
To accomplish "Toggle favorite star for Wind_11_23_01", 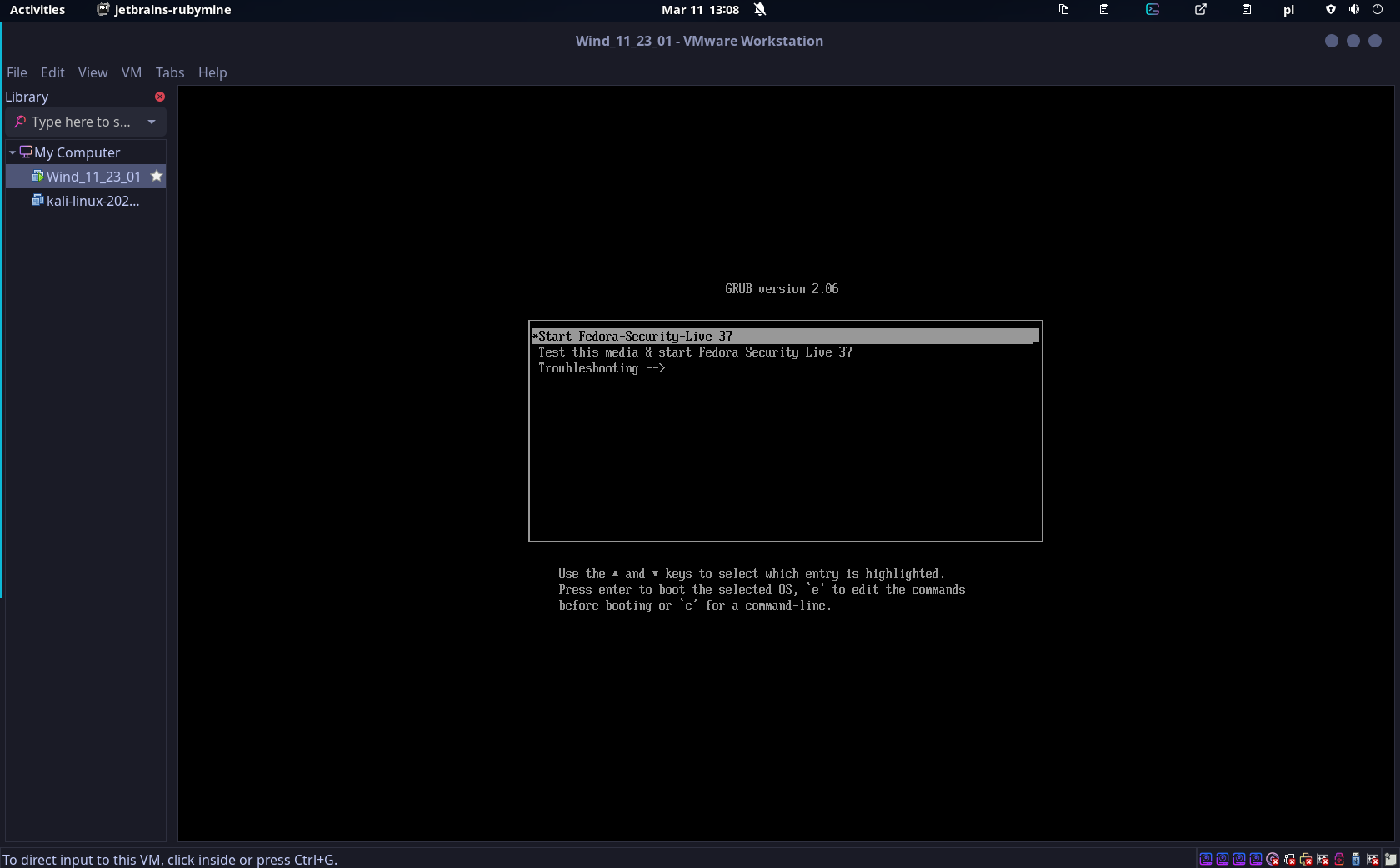I will (157, 176).
